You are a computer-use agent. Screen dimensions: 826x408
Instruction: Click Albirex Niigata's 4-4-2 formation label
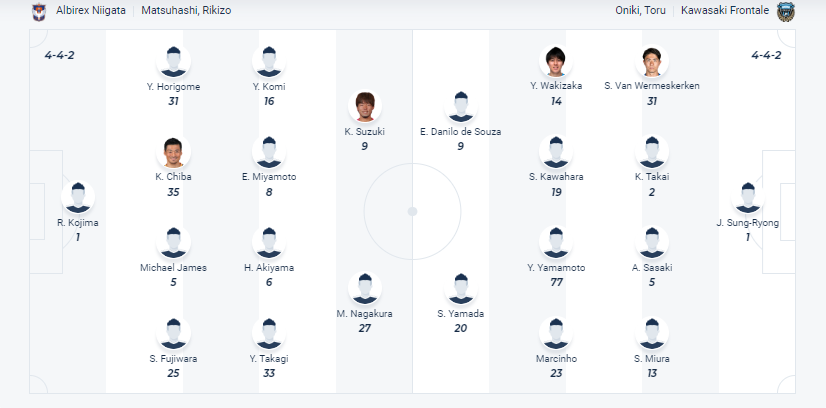tap(60, 55)
